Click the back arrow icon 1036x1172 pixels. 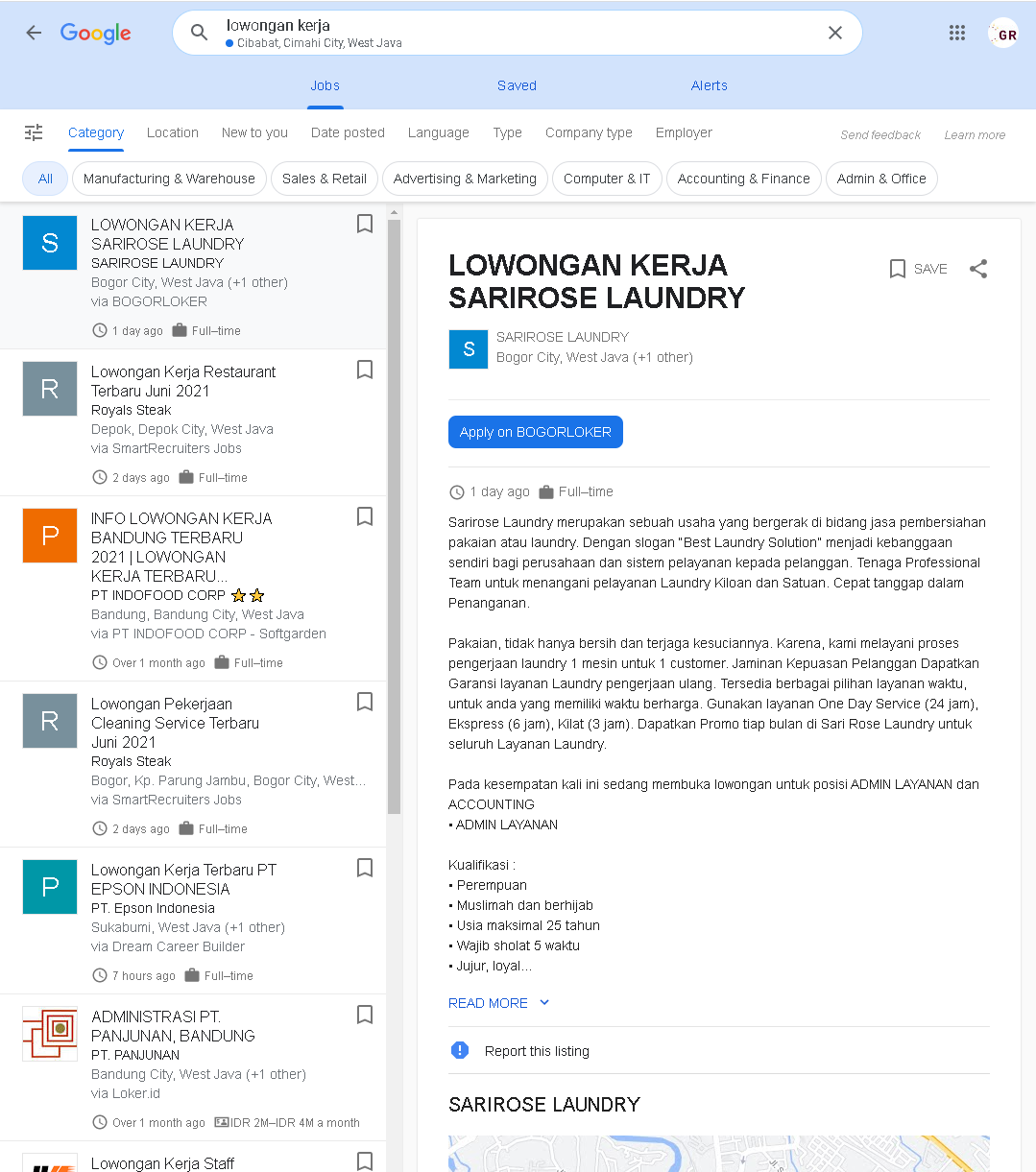pyautogui.click(x=34, y=33)
